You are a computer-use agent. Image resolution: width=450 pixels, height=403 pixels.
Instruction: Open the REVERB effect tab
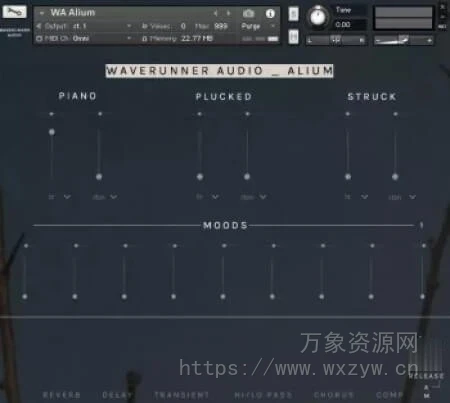tap(62, 395)
